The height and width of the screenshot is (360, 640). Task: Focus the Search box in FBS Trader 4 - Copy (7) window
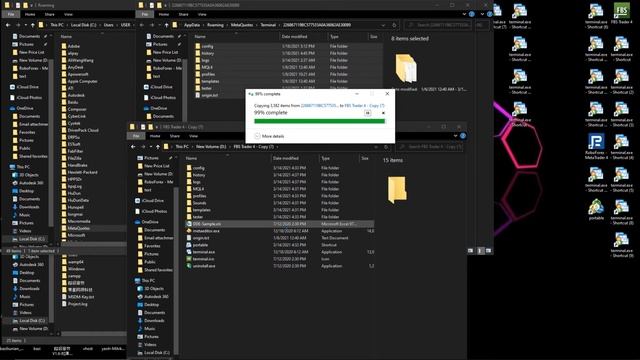(431, 147)
